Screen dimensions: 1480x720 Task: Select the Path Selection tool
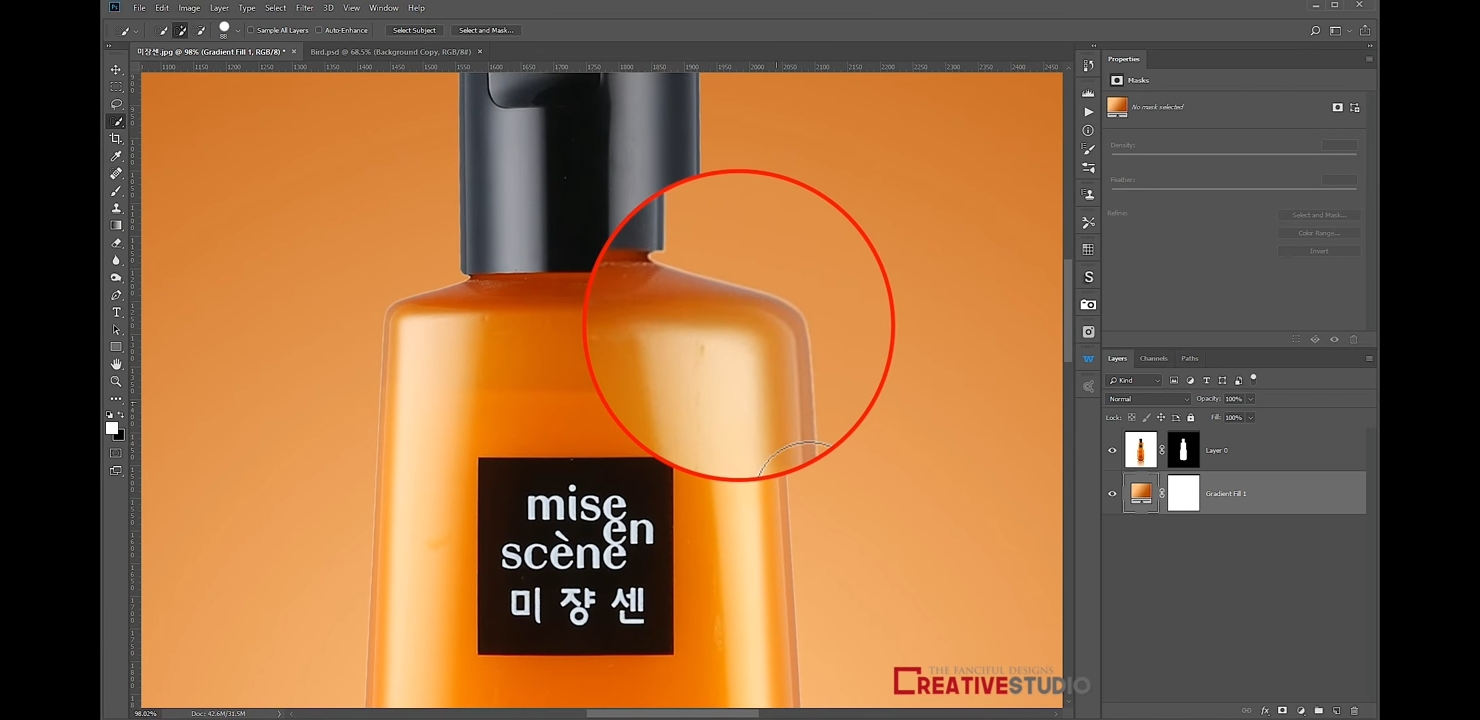[116, 330]
